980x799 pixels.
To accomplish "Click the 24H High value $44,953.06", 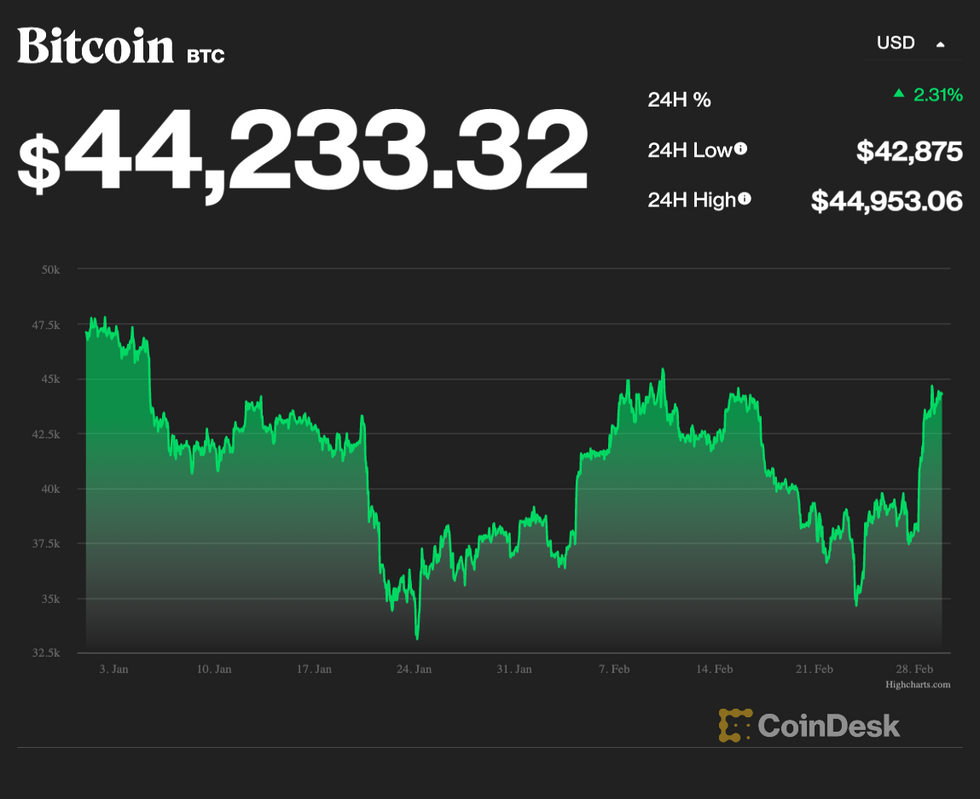I will 886,201.
